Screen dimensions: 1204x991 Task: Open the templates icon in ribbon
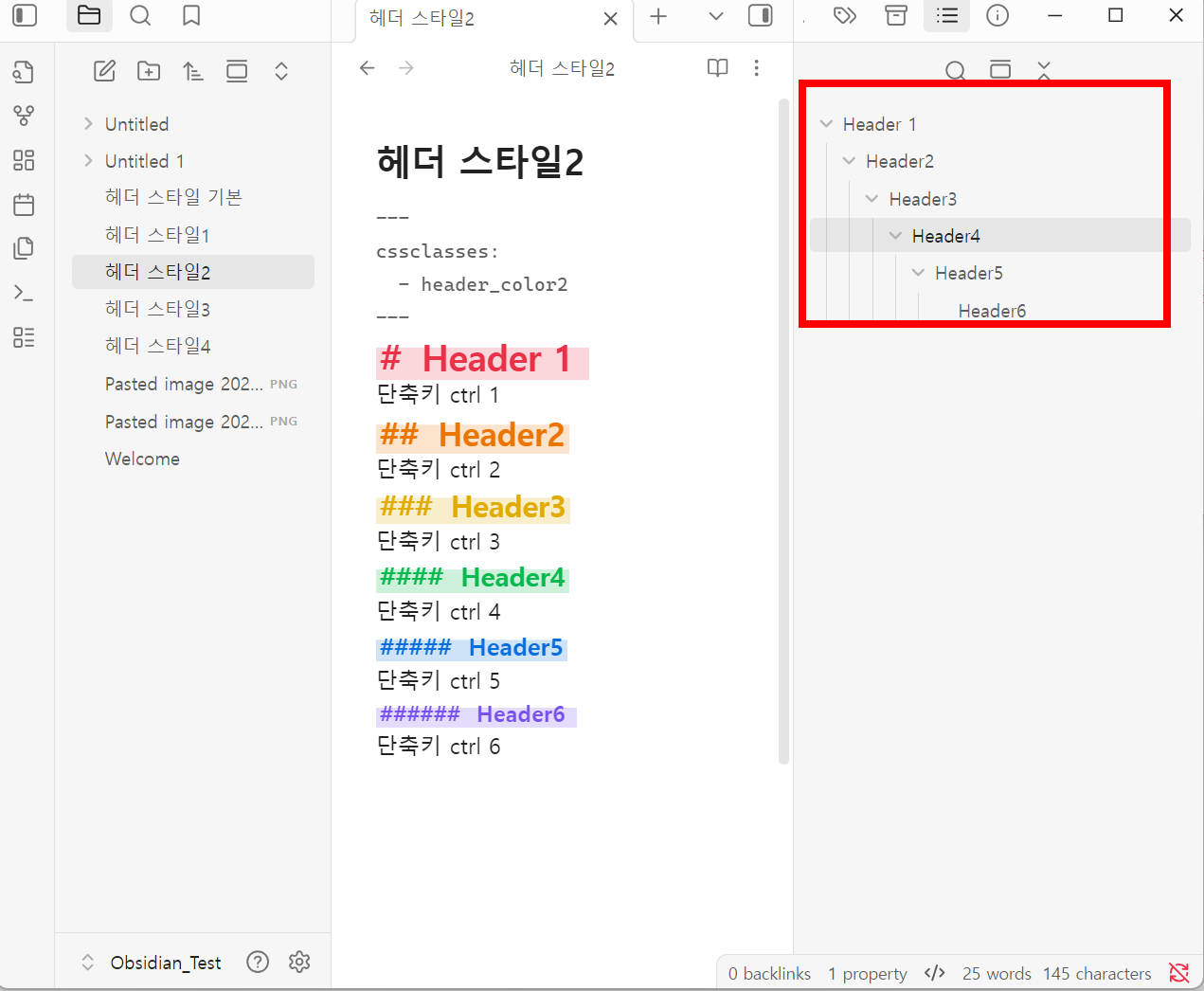pyautogui.click(x=24, y=248)
